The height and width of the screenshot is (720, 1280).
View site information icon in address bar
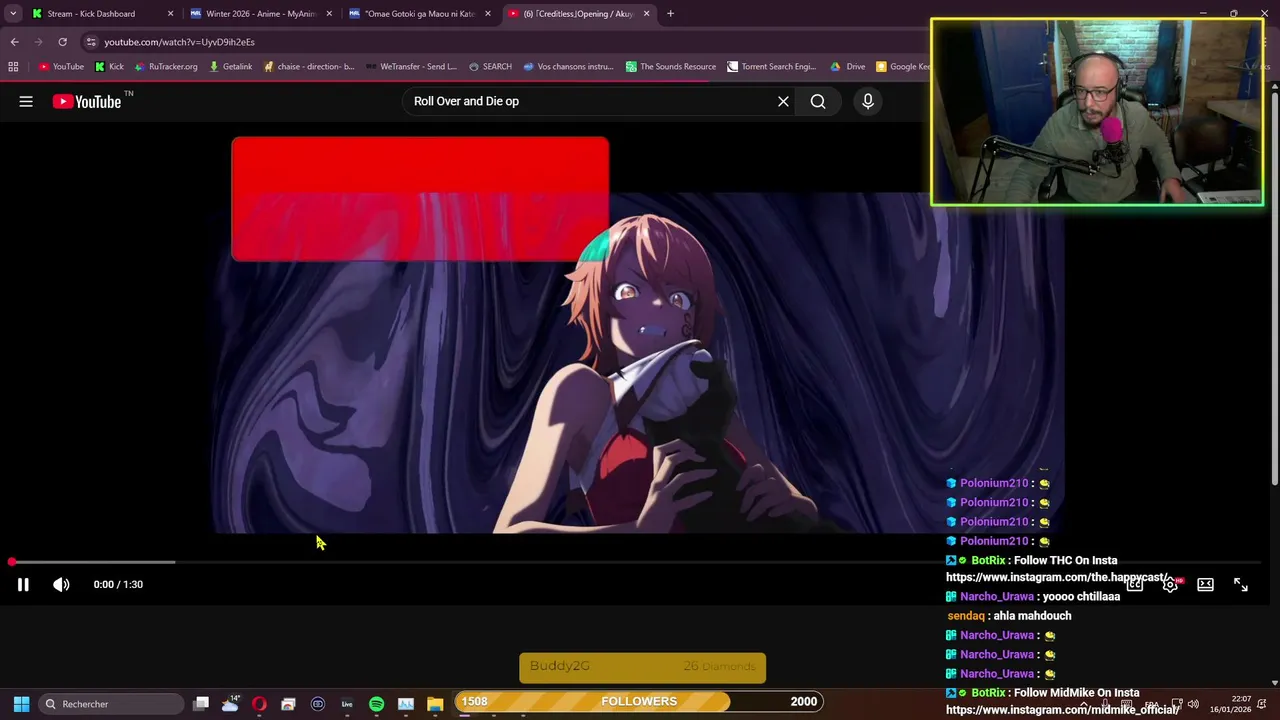(91, 42)
